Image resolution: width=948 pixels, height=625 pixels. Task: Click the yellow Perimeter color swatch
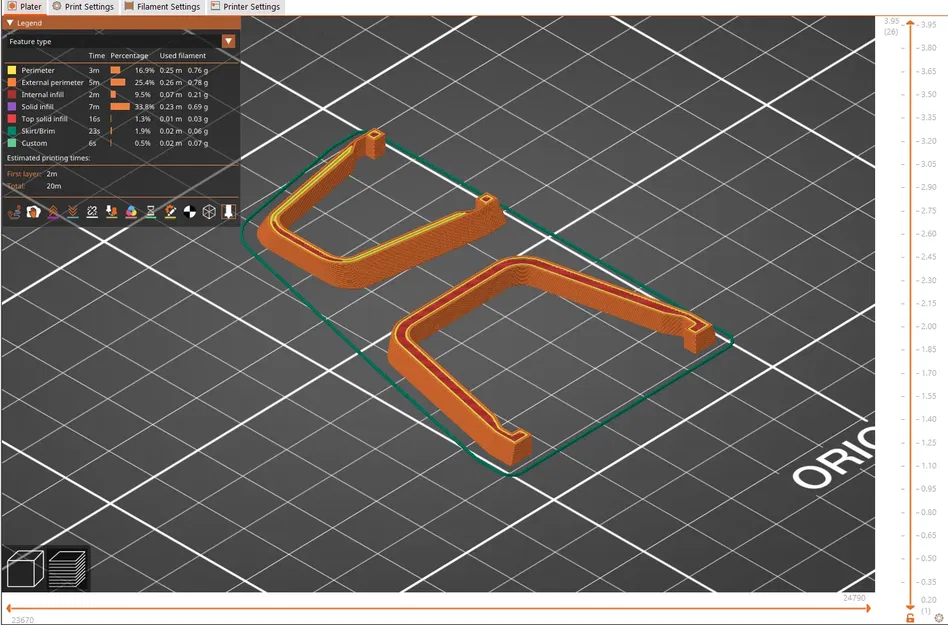pos(11,70)
